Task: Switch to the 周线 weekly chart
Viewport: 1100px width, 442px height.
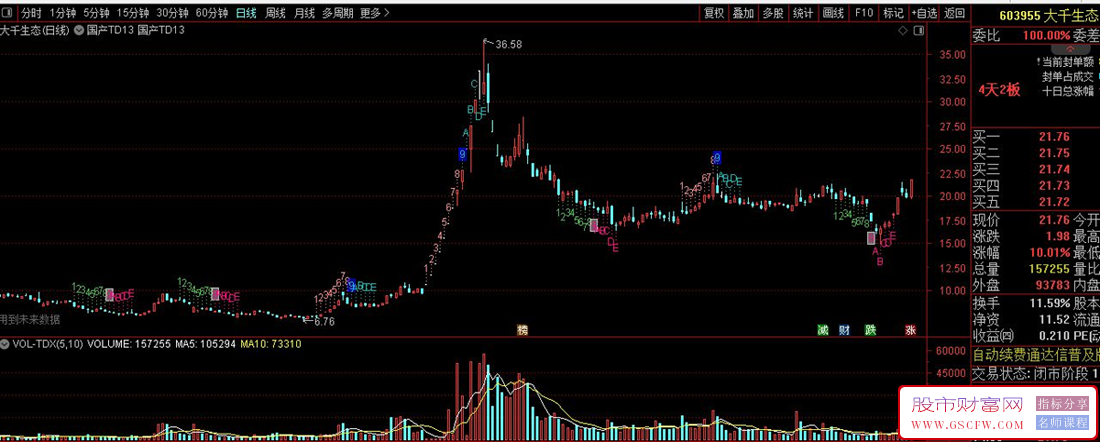Action: pos(275,13)
